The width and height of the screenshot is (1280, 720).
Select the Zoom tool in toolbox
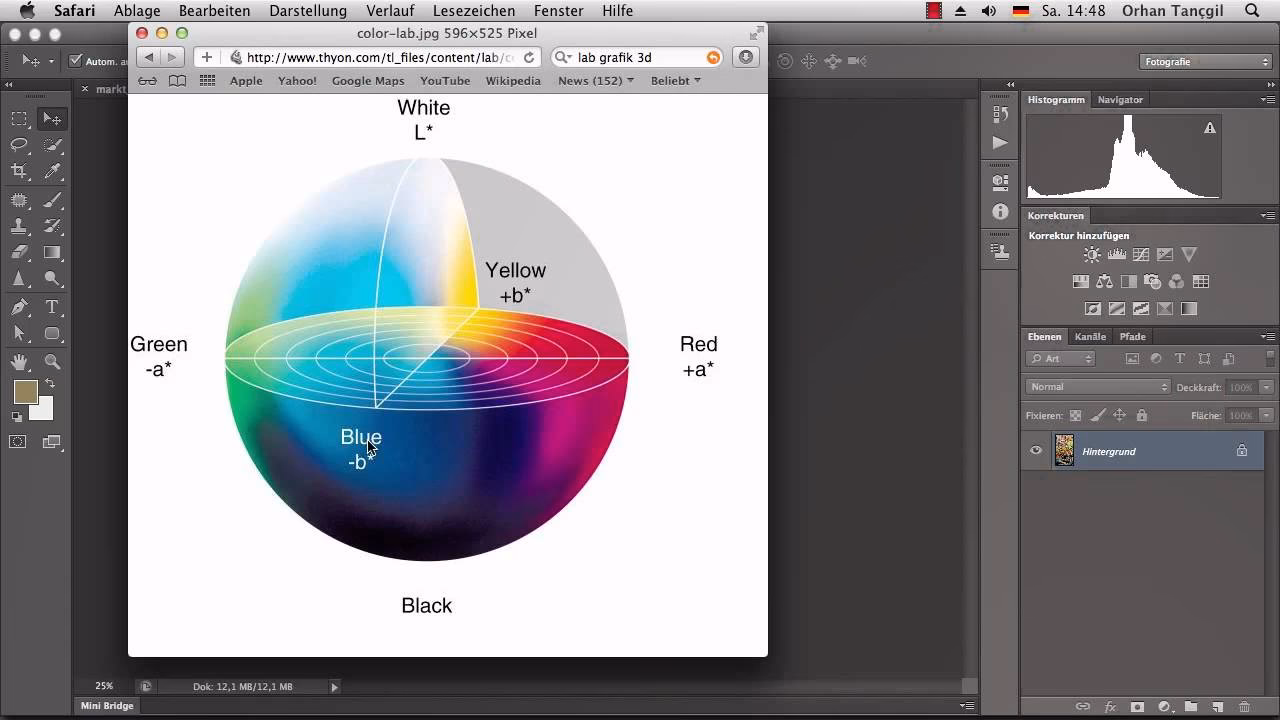[52, 362]
